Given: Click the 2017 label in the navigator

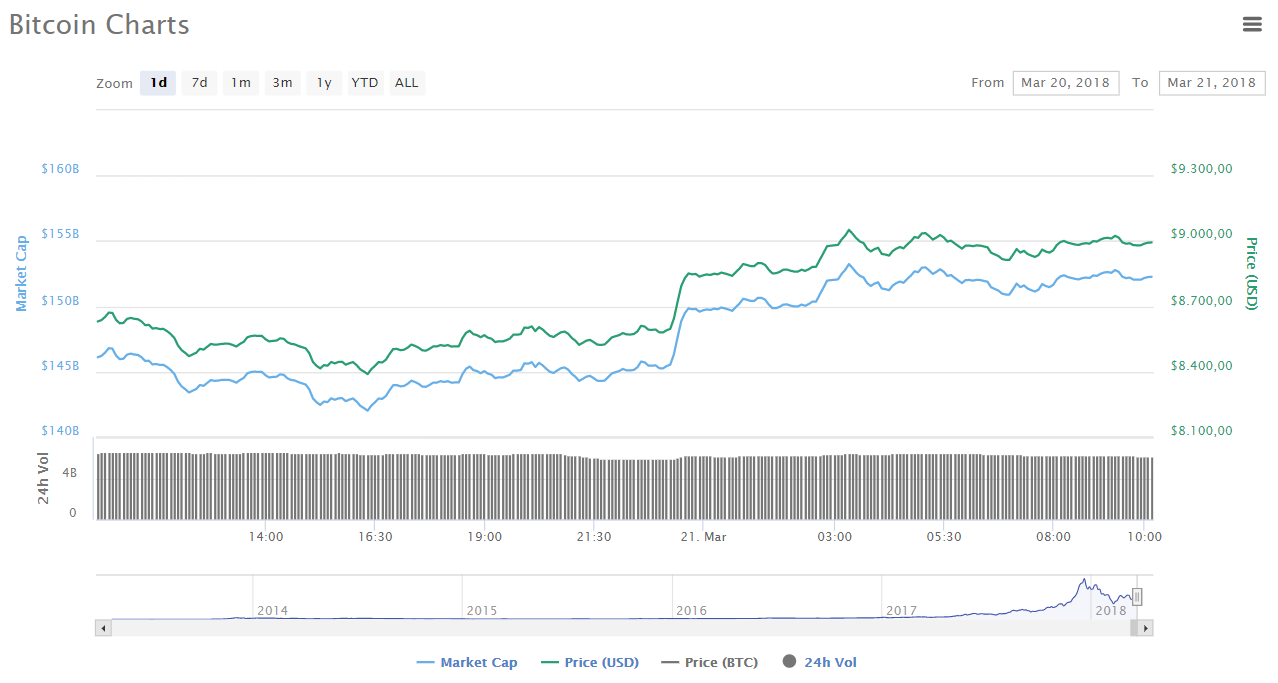Looking at the screenshot, I should click(901, 610).
